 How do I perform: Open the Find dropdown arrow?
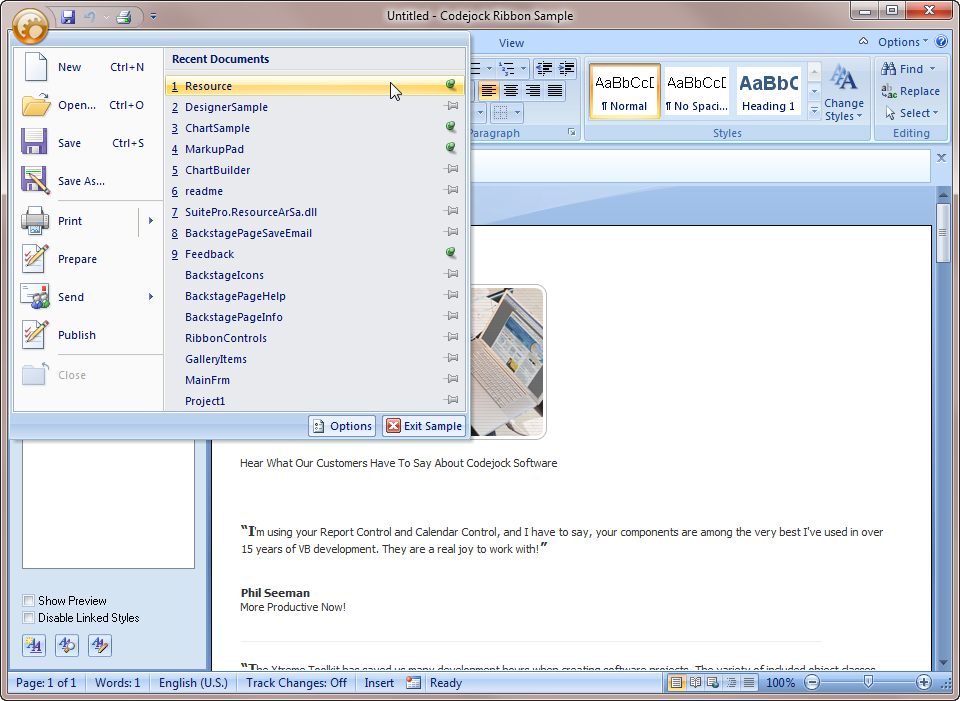point(932,69)
